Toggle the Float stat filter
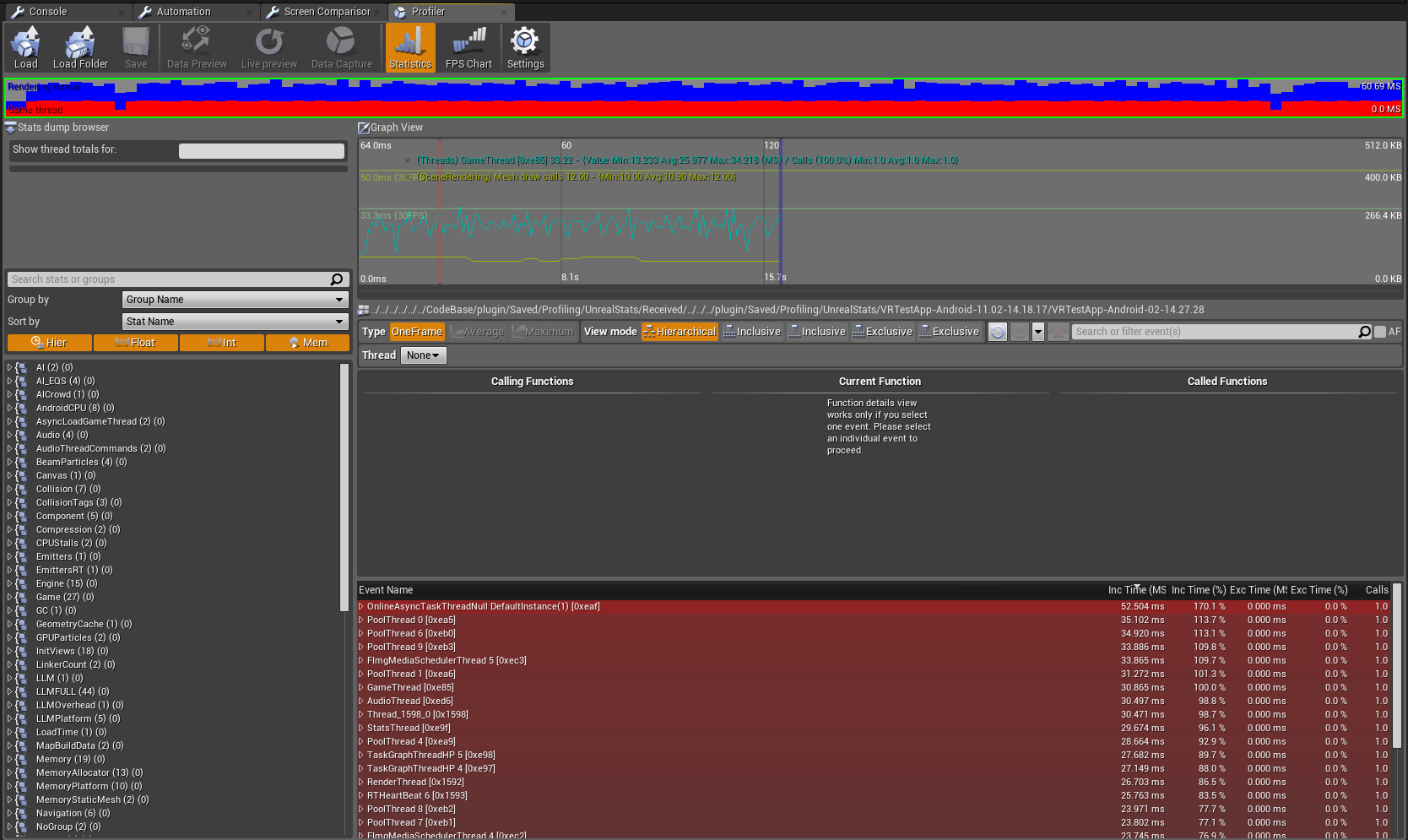Viewport: 1408px width, 840px height. pos(136,343)
